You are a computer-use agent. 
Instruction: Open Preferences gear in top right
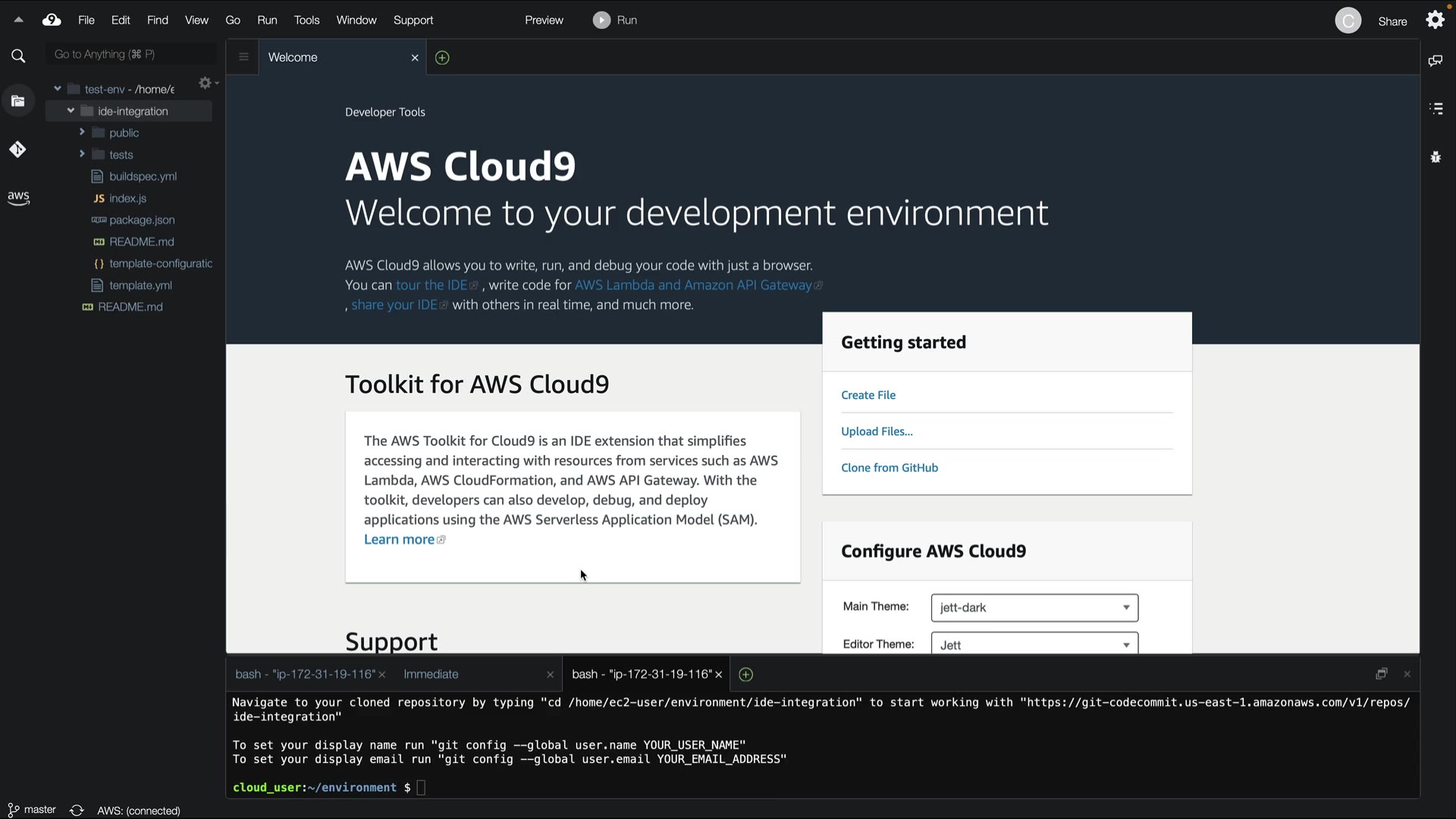coord(1435,20)
